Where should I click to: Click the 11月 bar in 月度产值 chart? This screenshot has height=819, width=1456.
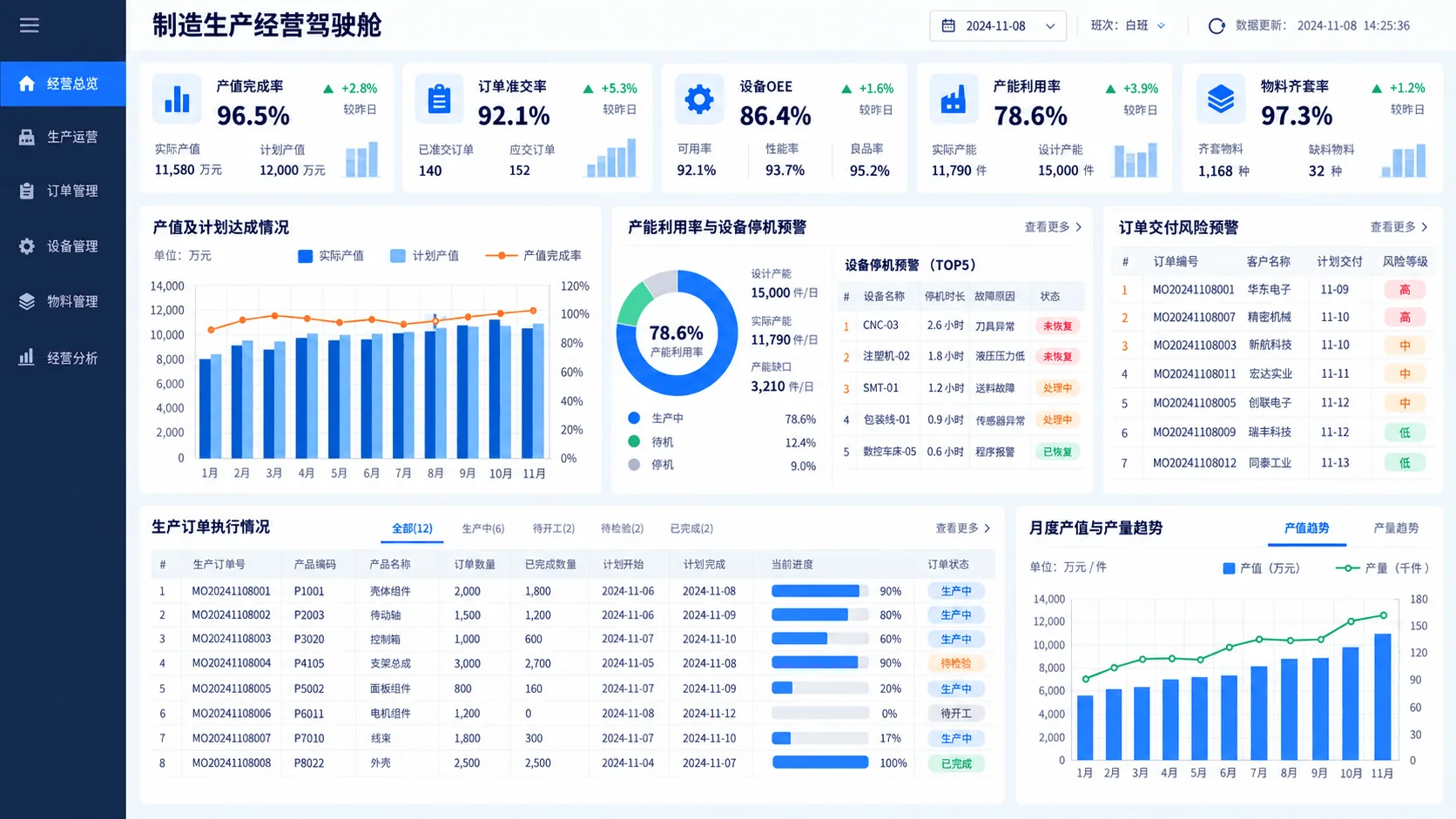coord(1383,697)
